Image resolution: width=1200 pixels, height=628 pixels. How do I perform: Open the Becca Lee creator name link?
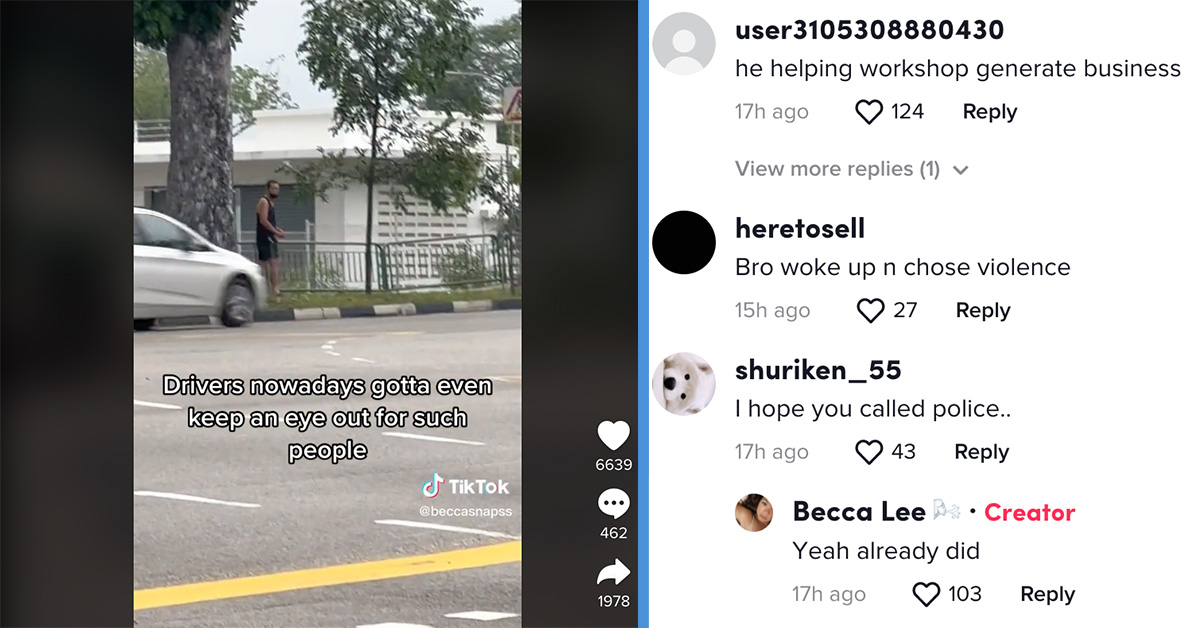click(859, 512)
